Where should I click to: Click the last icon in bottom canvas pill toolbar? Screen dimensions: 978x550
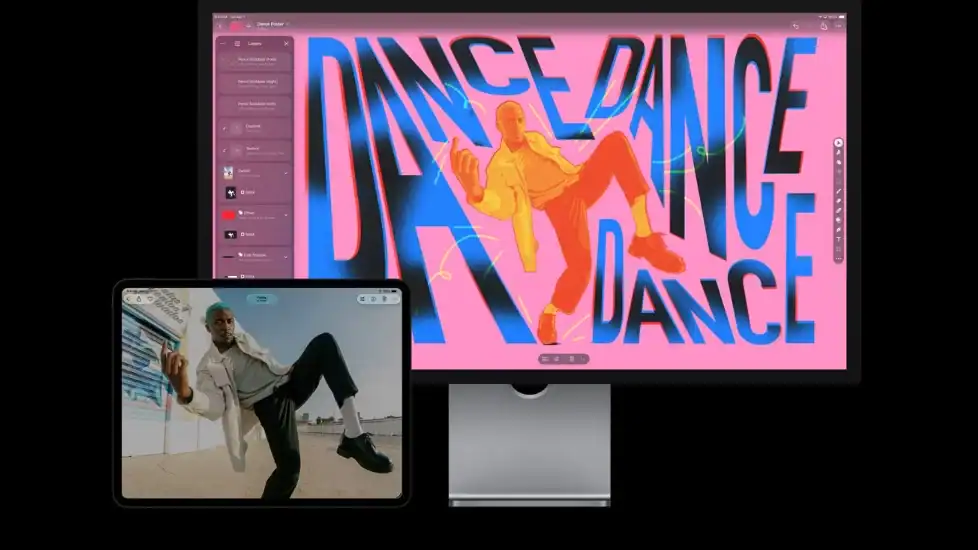pyautogui.click(x=584, y=359)
